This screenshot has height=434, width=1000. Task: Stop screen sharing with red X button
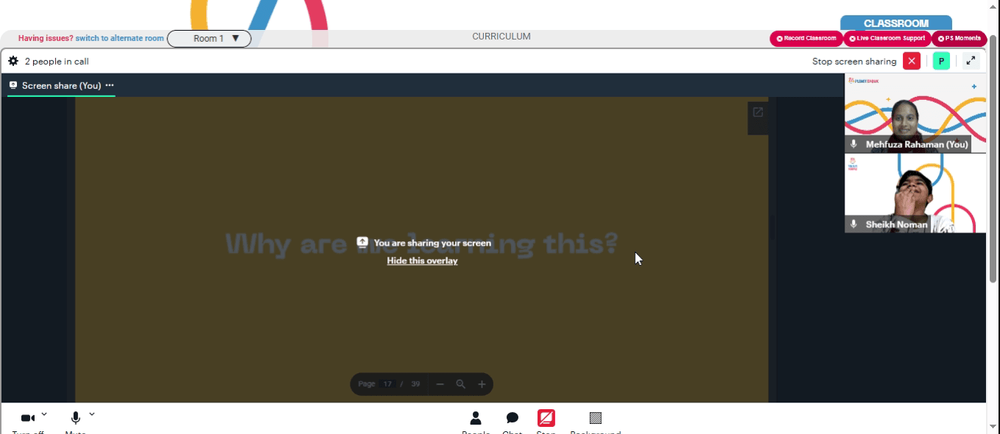(911, 61)
